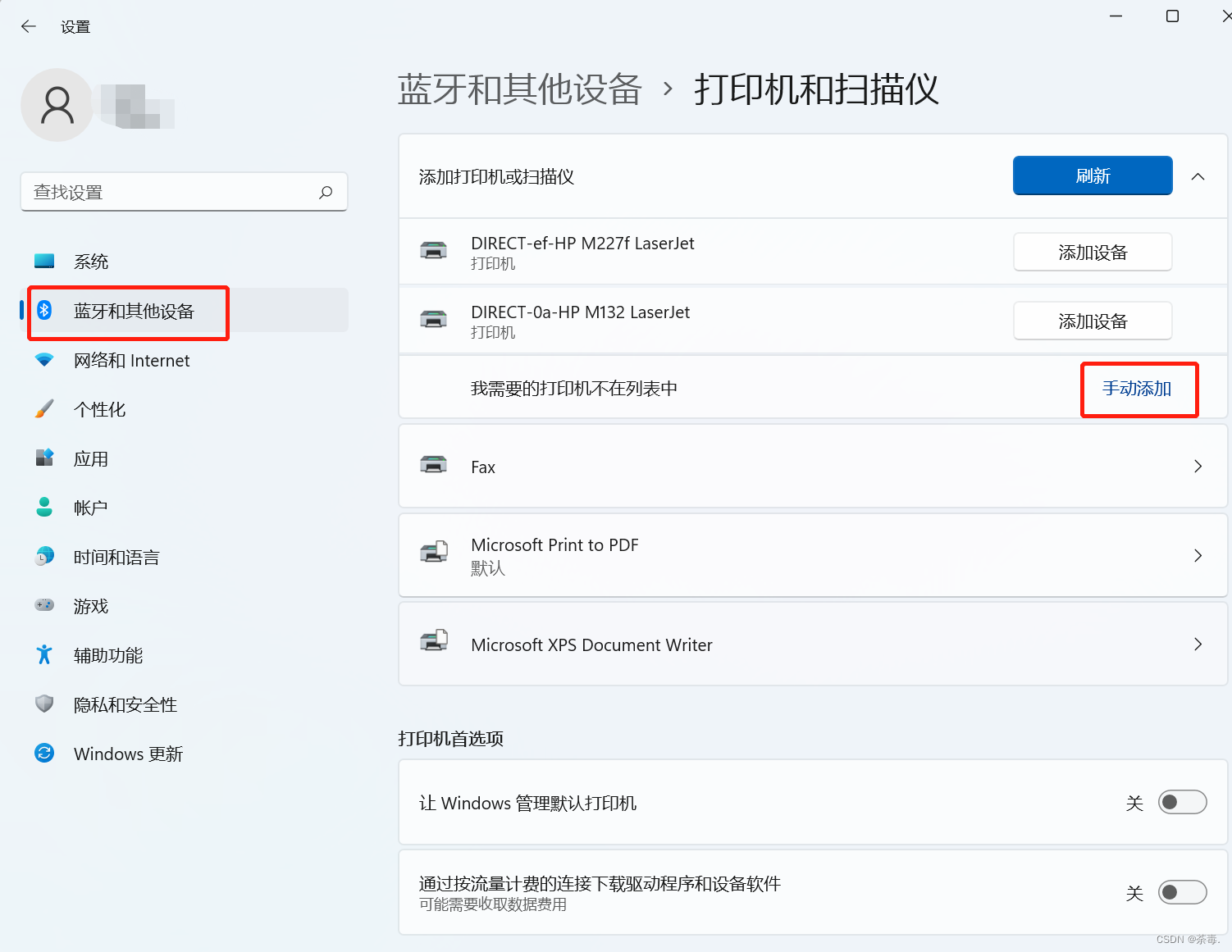This screenshot has width=1232, height=952.
Task: Open 辅助功能 settings page
Action: click(x=184, y=655)
